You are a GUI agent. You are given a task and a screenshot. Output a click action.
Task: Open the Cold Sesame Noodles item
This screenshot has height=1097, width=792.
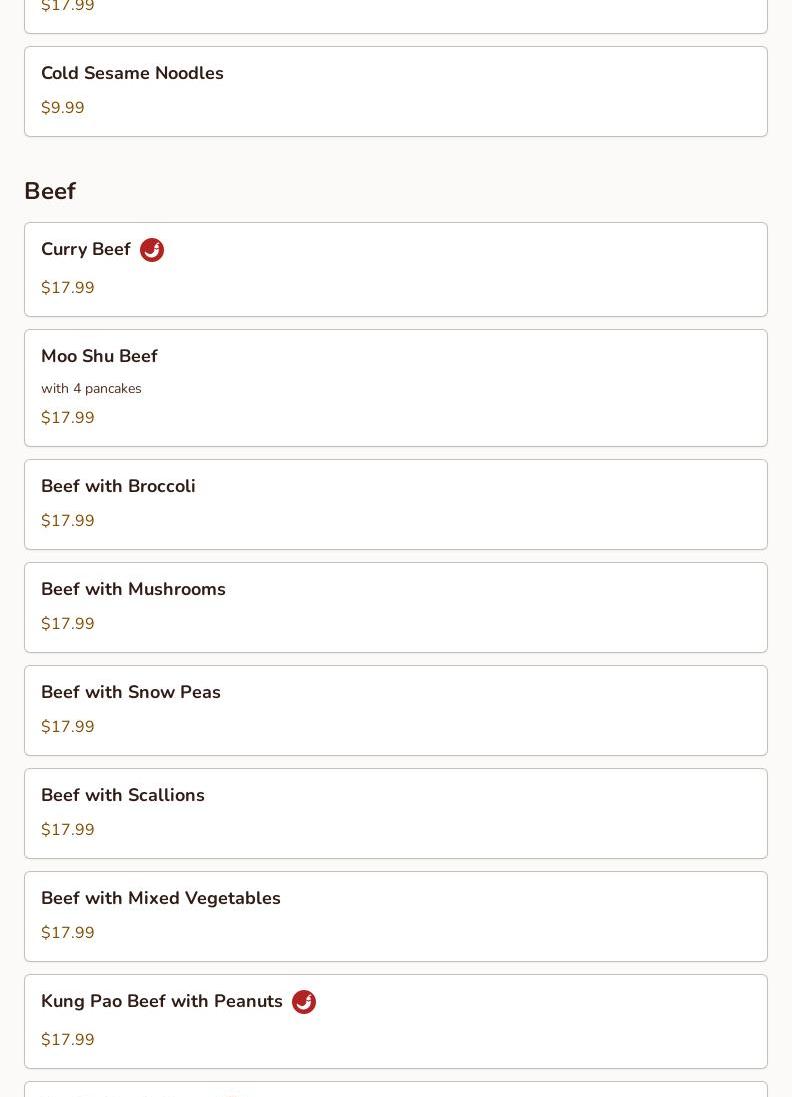(x=132, y=74)
